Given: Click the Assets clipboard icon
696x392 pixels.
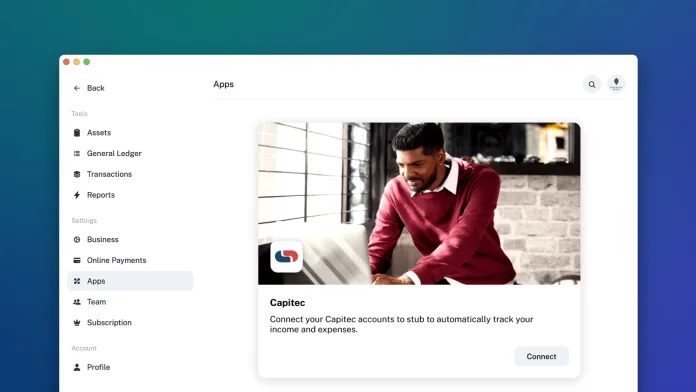Looking at the screenshot, I should (x=77, y=133).
